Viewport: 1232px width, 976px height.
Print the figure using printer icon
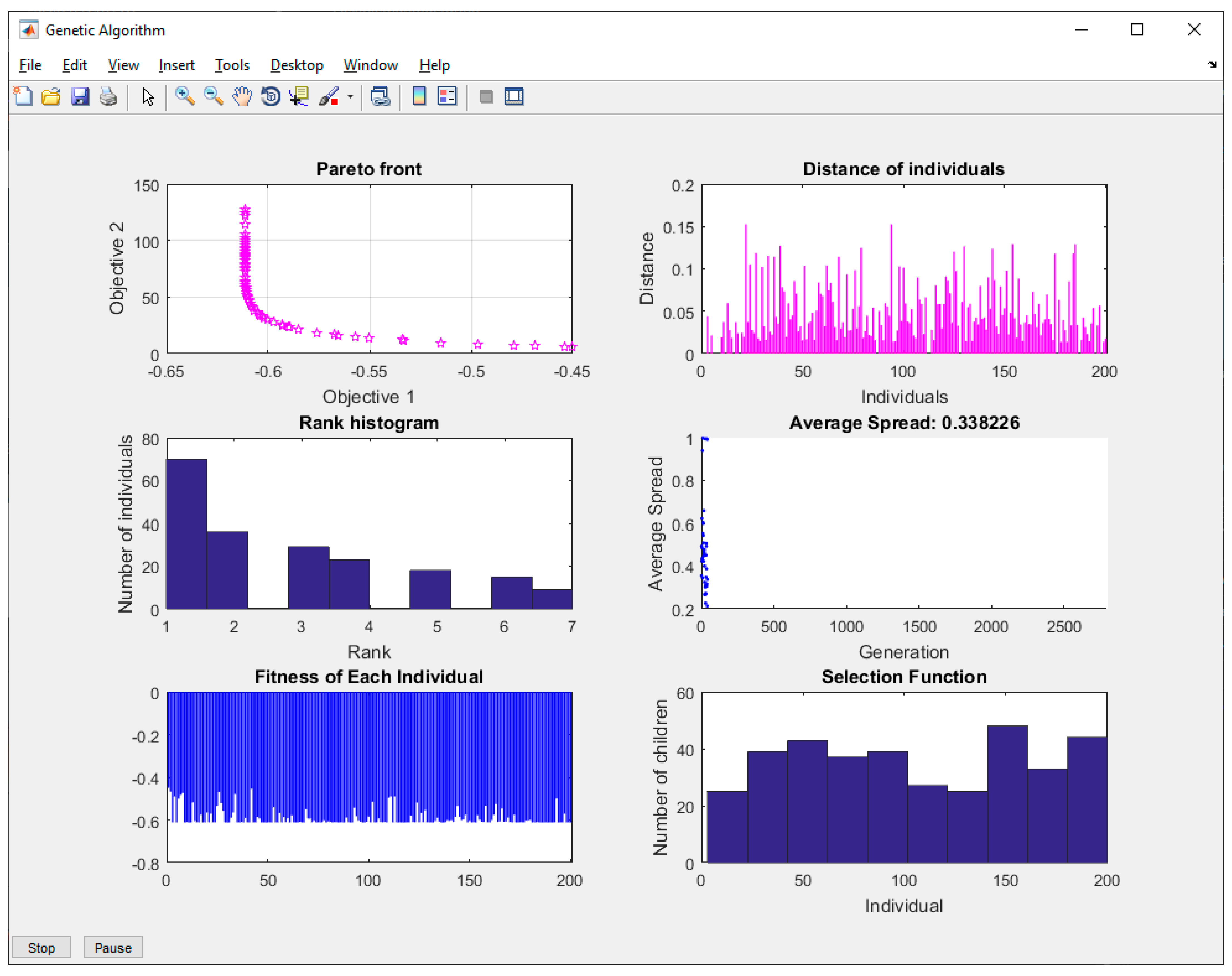tap(108, 97)
